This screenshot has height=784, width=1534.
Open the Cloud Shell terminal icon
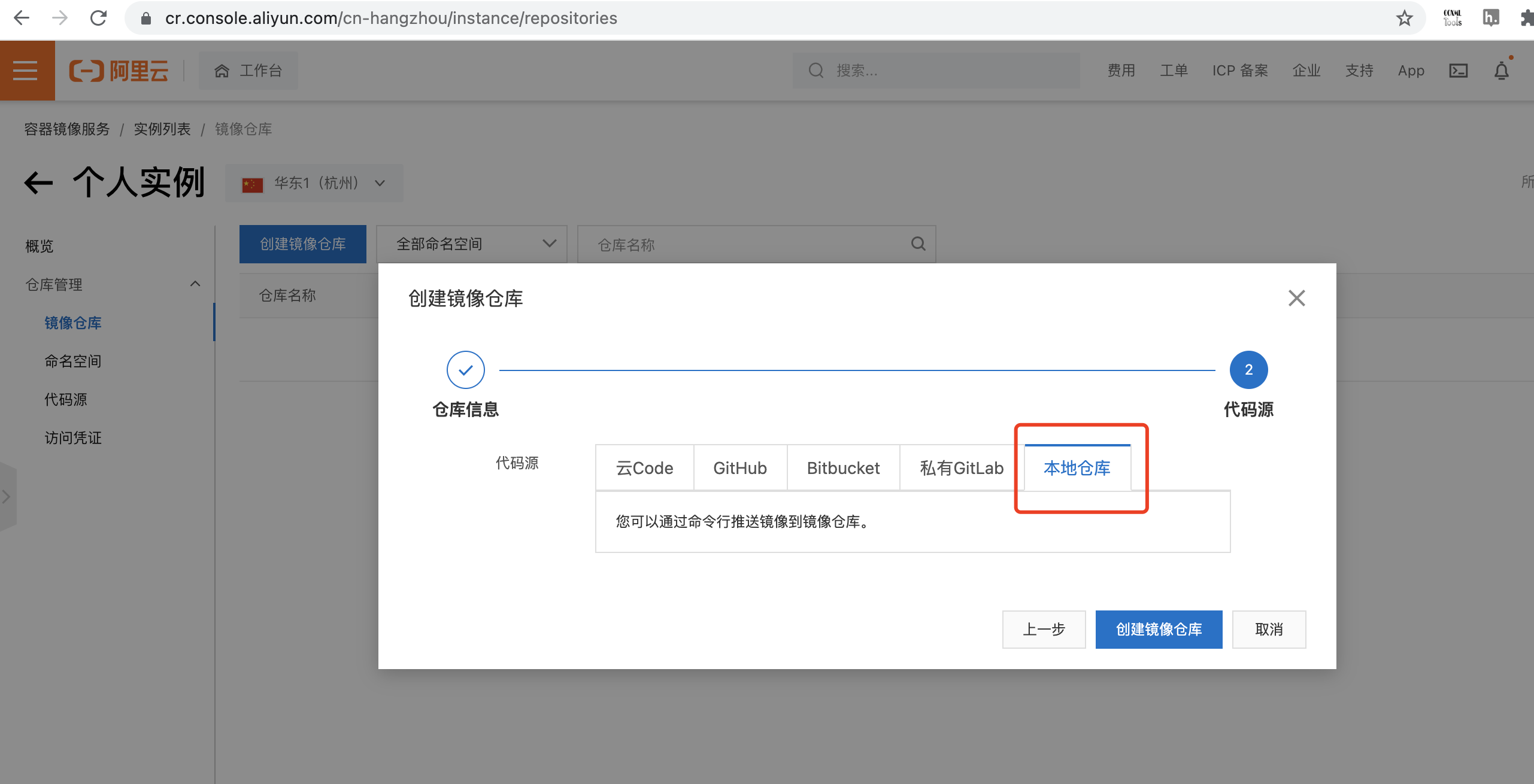pyautogui.click(x=1458, y=71)
